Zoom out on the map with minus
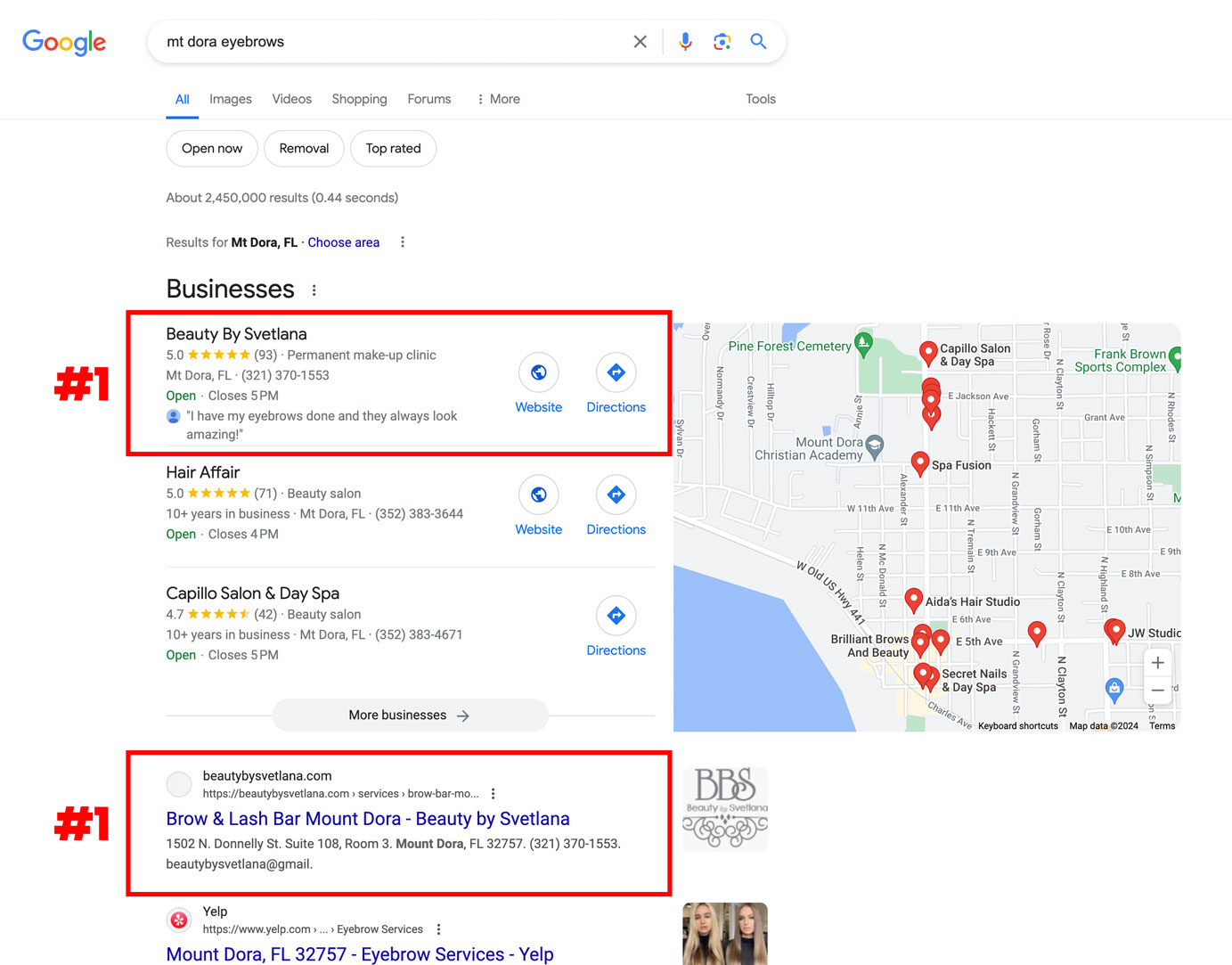The width and height of the screenshot is (1232, 965). tap(1157, 691)
